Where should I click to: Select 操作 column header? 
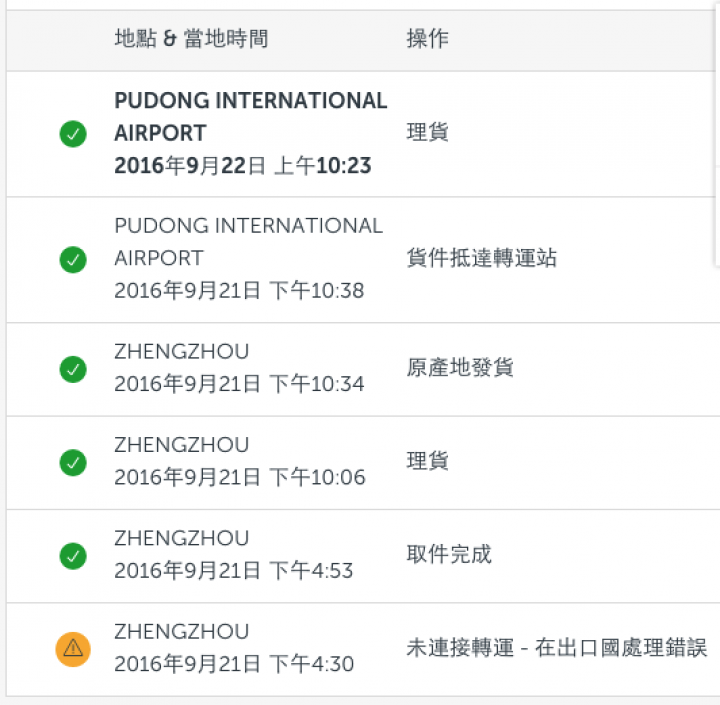428,39
